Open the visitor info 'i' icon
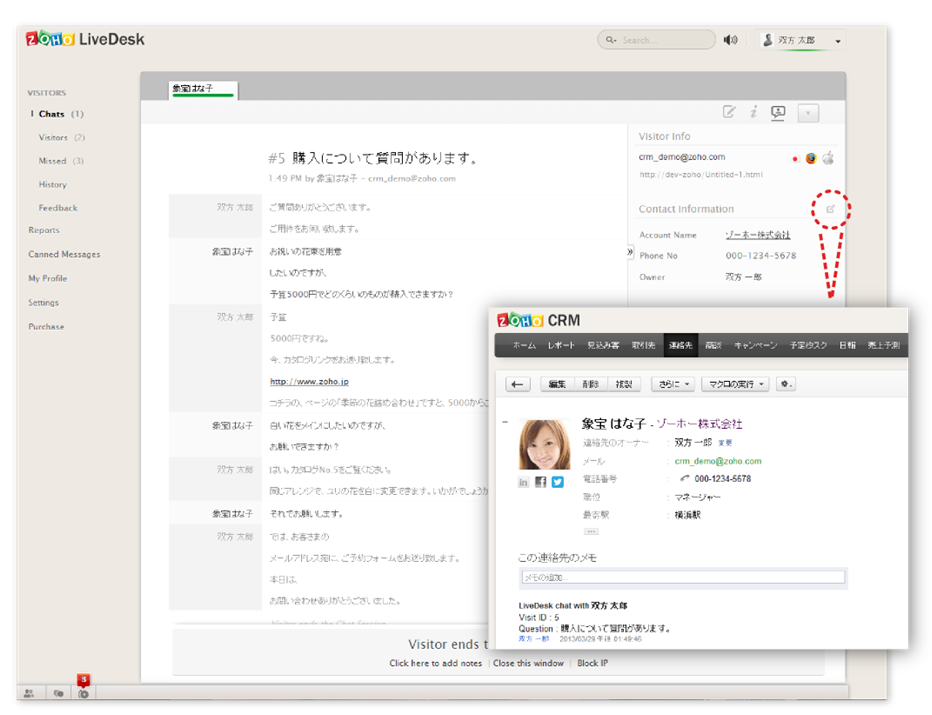The width and height of the screenshot is (932, 715). click(x=753, y=112)
